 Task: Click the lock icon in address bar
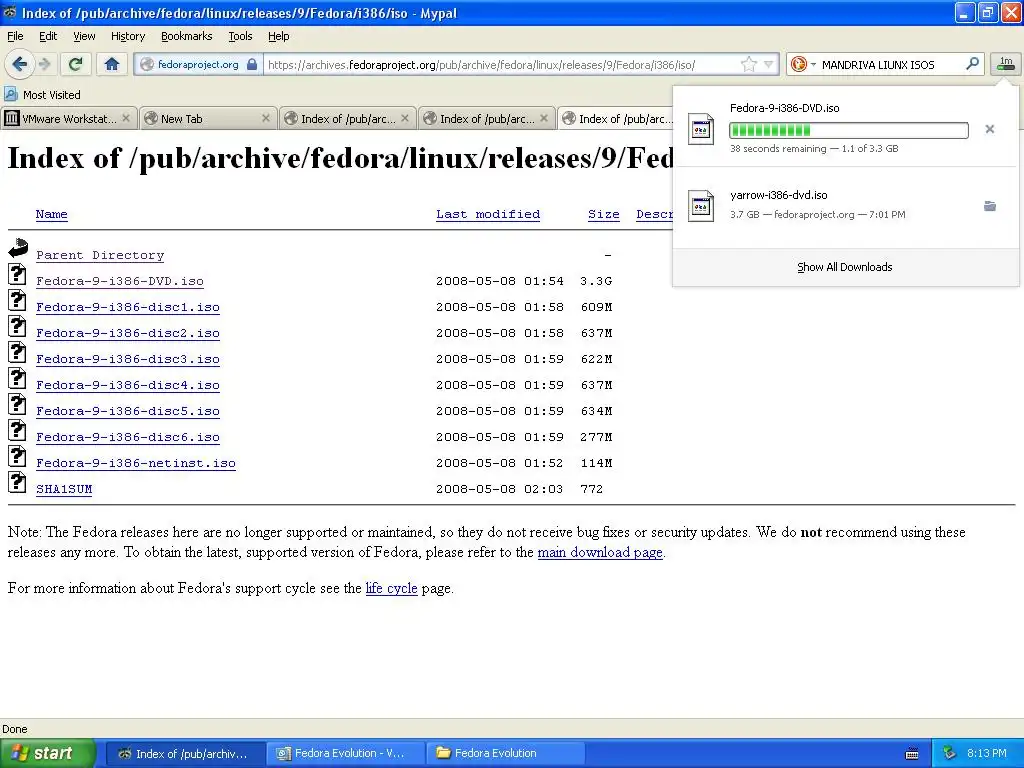pyautogui.click(x=252, y=65)
